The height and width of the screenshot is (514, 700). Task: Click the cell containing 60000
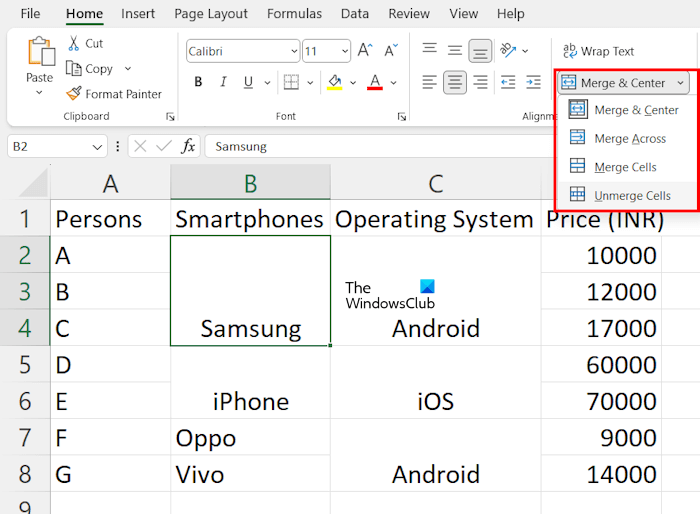(x=601, y=364)
